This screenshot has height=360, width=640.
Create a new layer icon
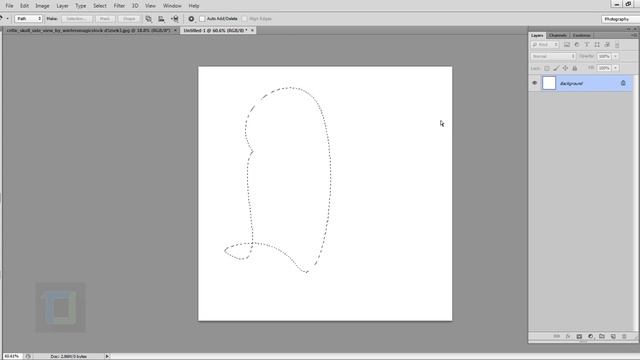point(613,336)
